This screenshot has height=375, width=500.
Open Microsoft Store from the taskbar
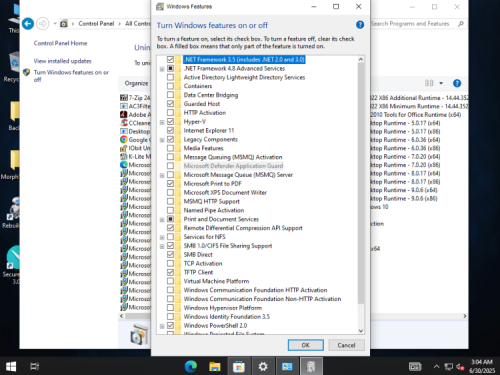coord(239,367)
